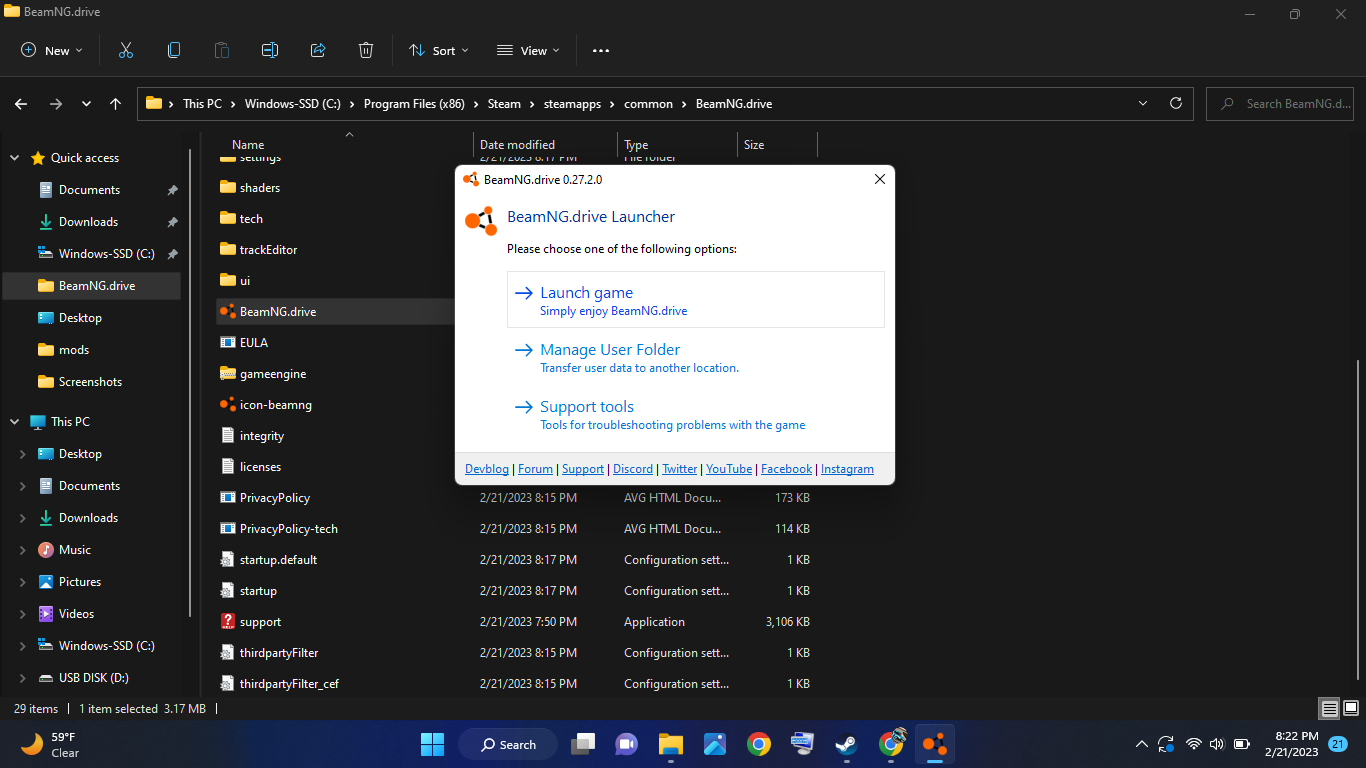Screen dimensions: 1366x768
Task: Open the Sort dropdown menu
Action: [x=438, y=50]
